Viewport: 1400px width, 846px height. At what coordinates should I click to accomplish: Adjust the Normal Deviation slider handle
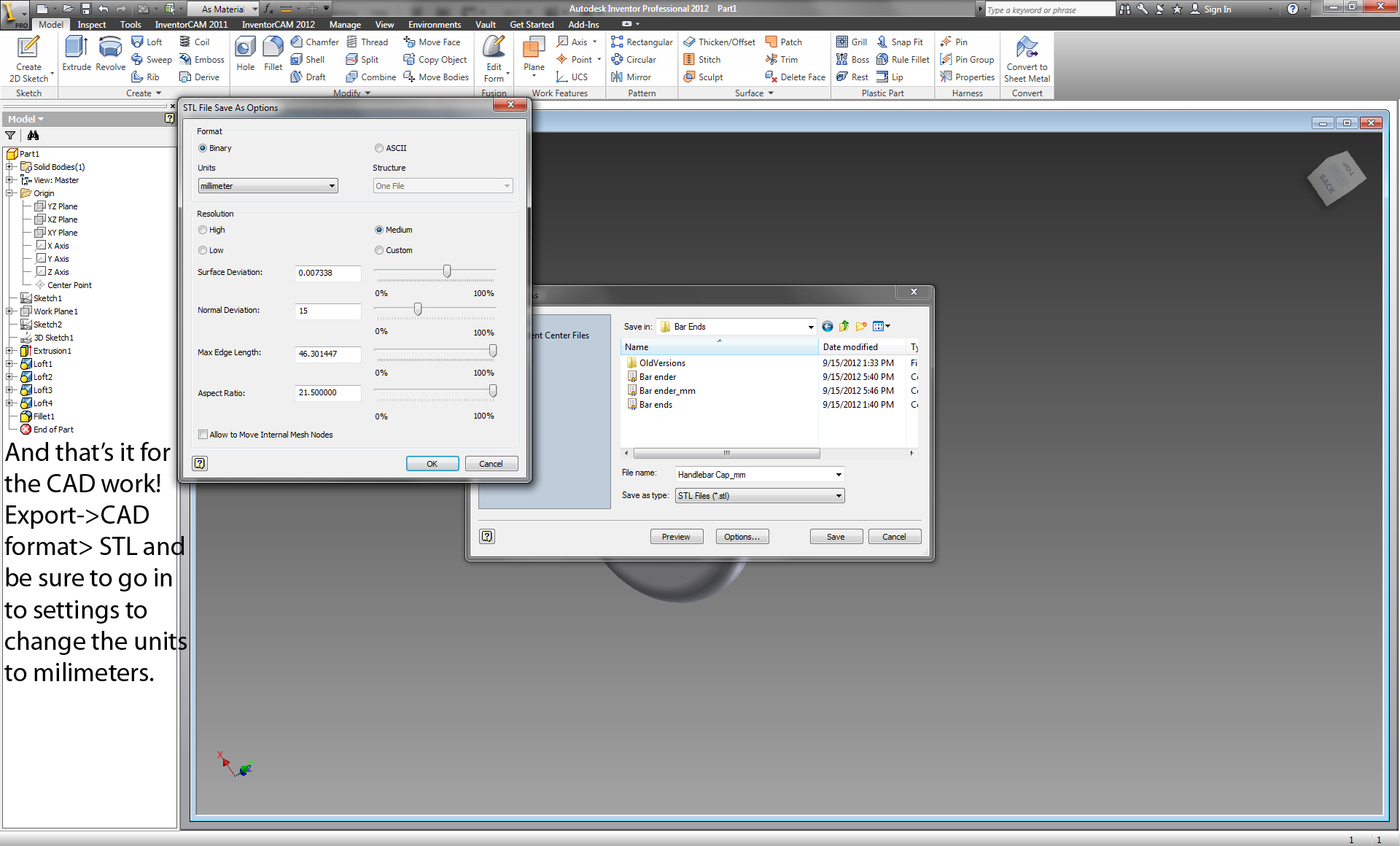418,309
